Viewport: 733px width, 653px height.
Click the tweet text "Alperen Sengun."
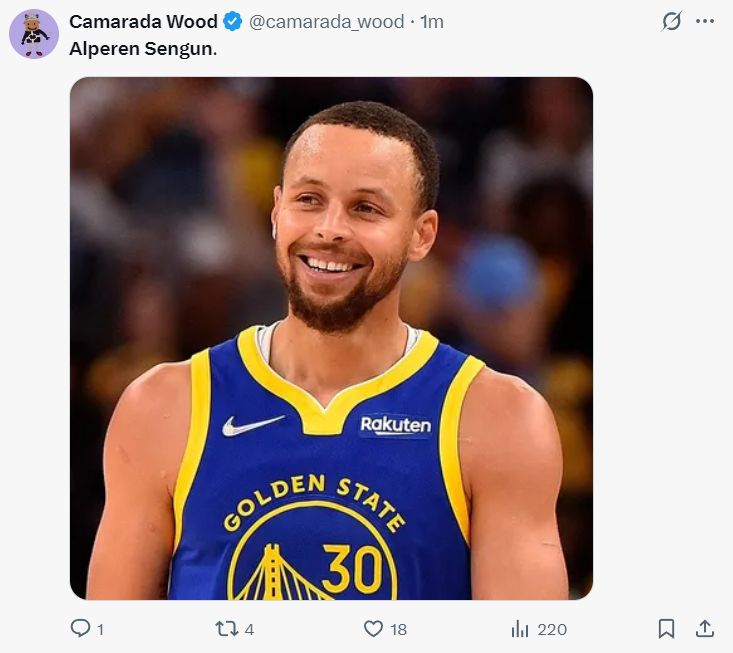(143, 48)
